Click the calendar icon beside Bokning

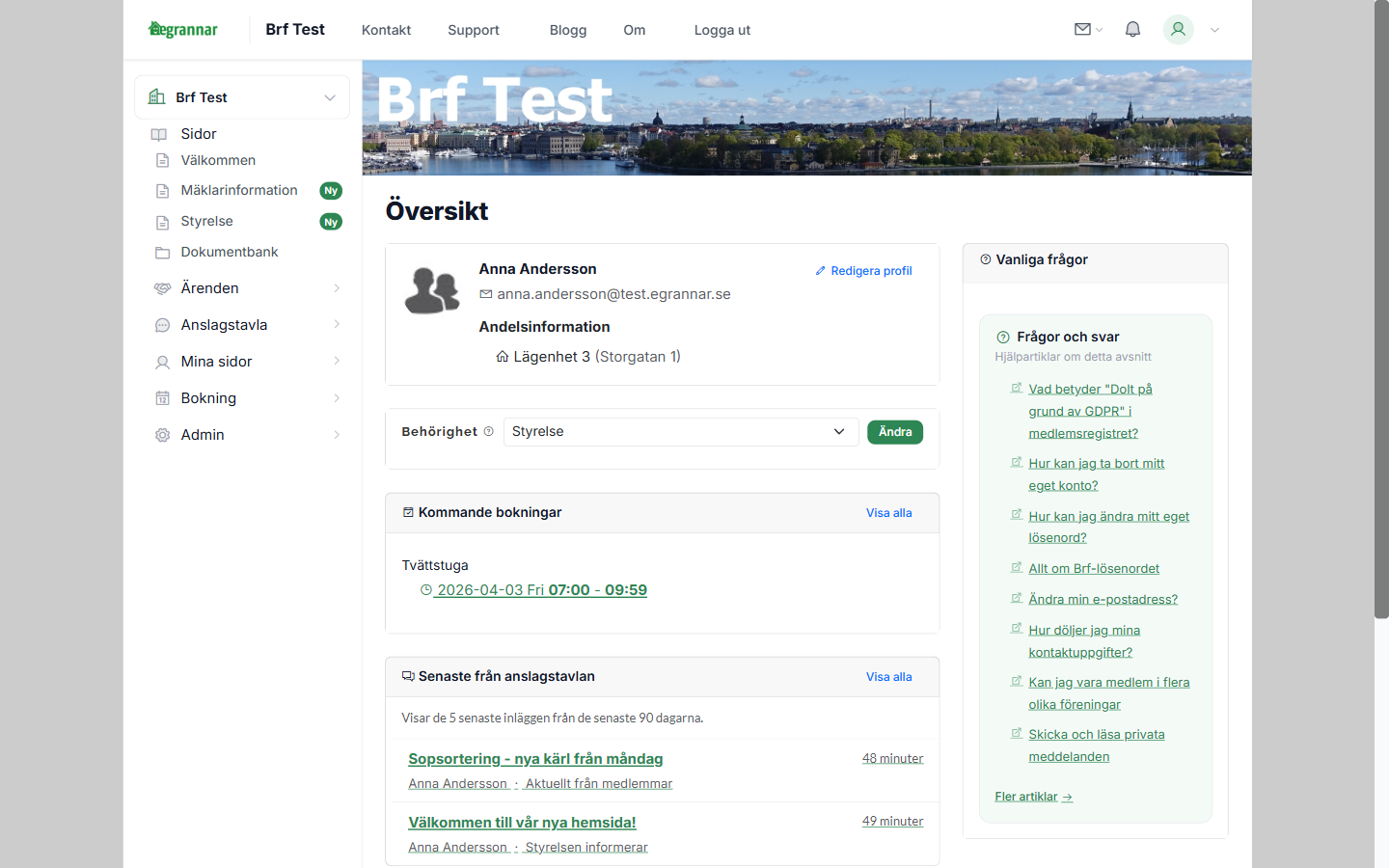coord(162,398)
